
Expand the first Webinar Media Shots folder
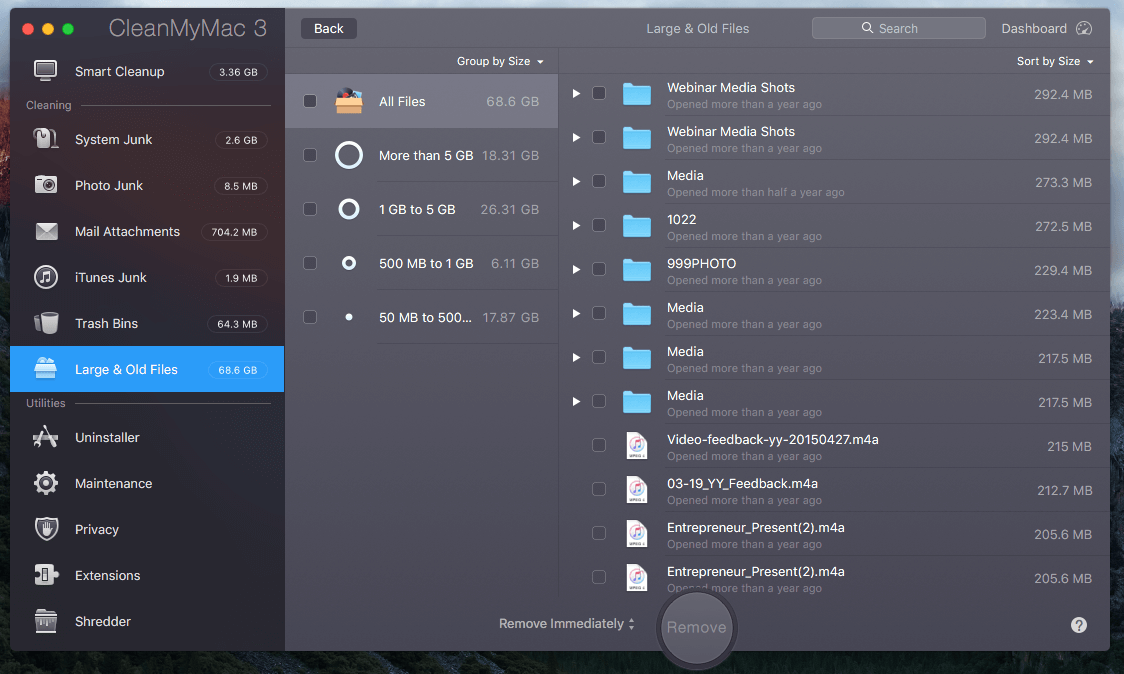[576, 94]
